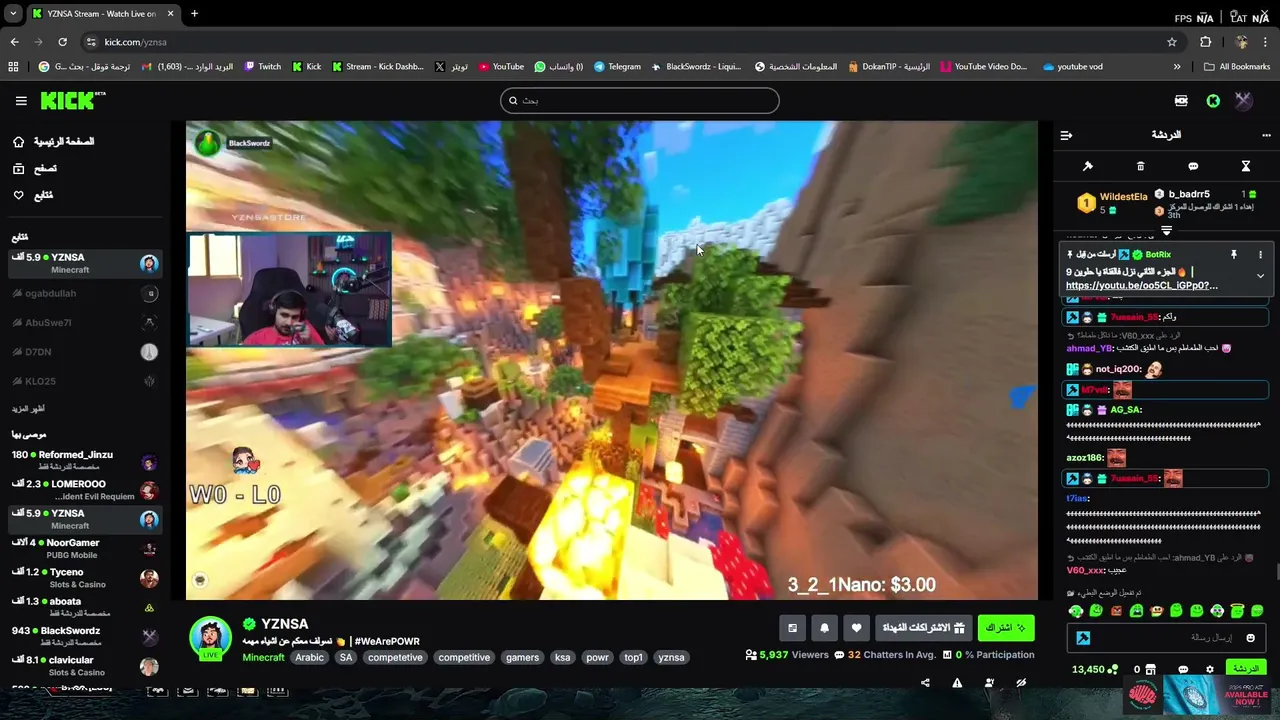
Task: Collapse the chat panel with the arrow-lines icon
Action: [1066, 135]
